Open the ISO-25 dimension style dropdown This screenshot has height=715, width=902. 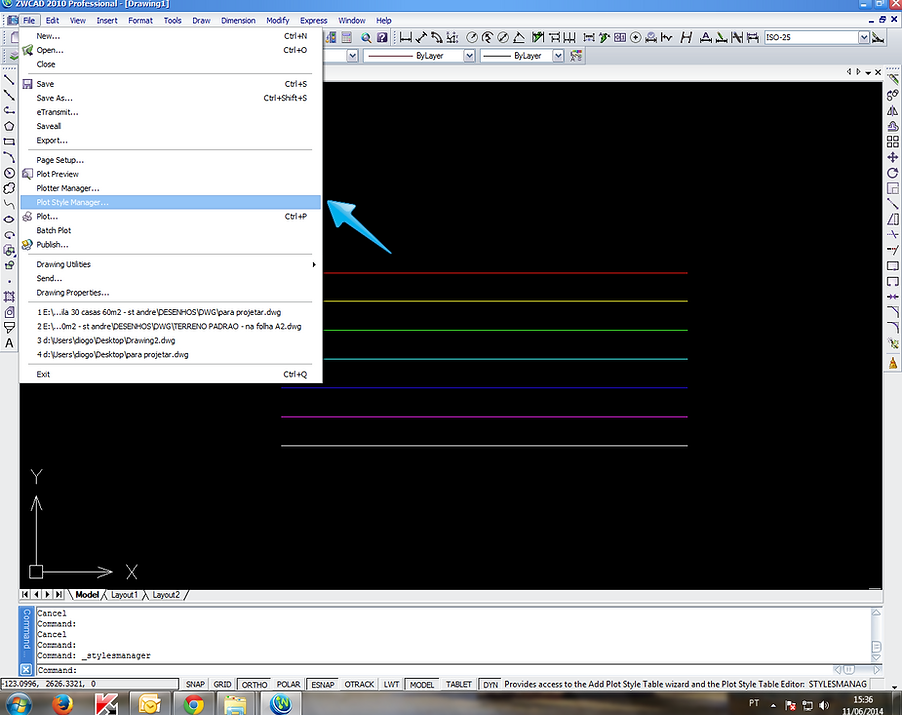pyautogui.click(x=863, y=37)
